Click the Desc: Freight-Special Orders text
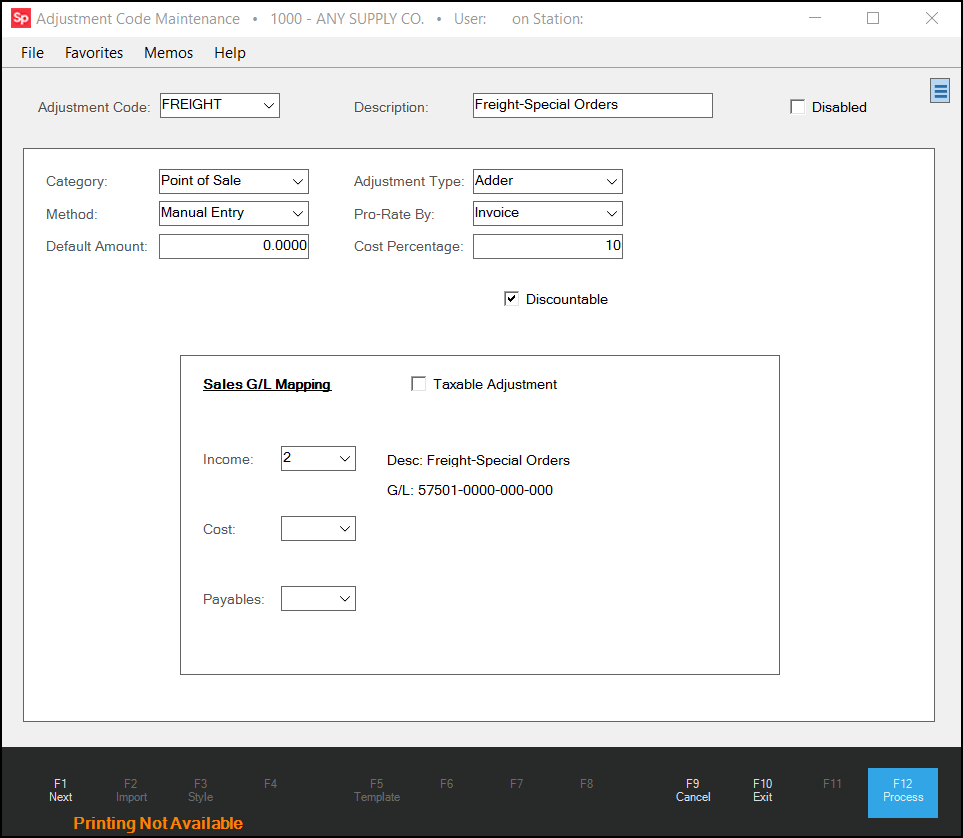Screen dimensions: 963x838 click(x=478, y=460)
